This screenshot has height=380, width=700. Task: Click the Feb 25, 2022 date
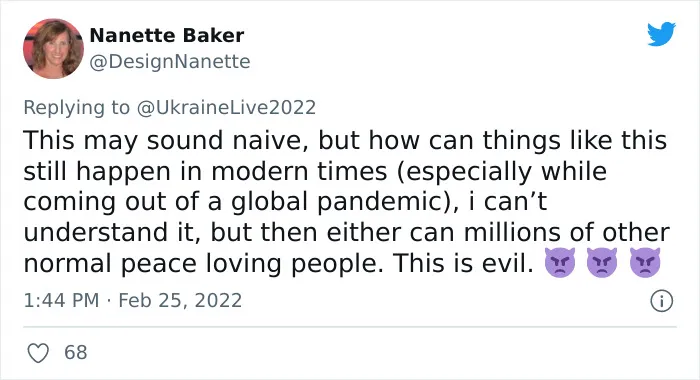(x=180, y=301)
